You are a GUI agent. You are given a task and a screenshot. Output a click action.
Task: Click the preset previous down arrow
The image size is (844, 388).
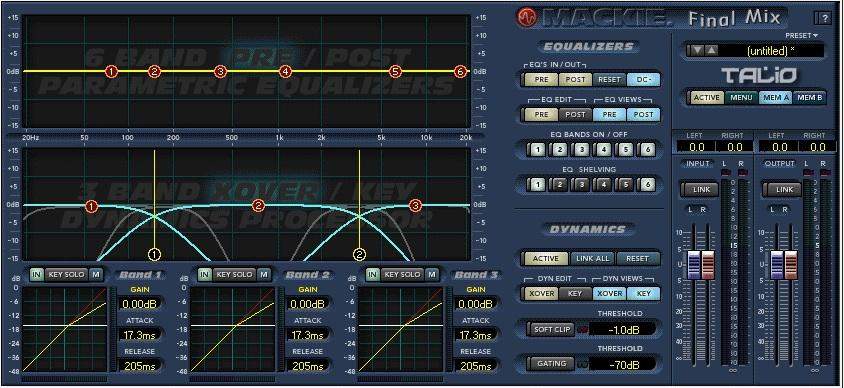click(698, 50)
